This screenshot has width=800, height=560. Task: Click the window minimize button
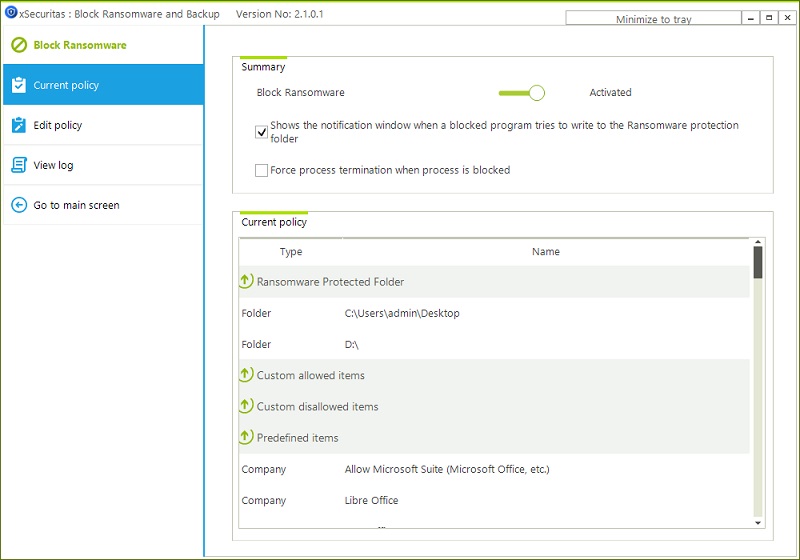pos(751,18)
